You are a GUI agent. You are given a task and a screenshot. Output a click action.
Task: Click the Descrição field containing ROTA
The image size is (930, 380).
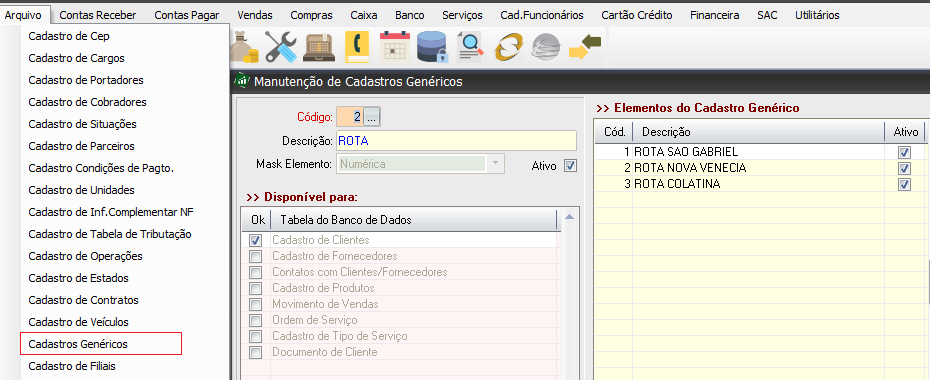pos(456,140)
